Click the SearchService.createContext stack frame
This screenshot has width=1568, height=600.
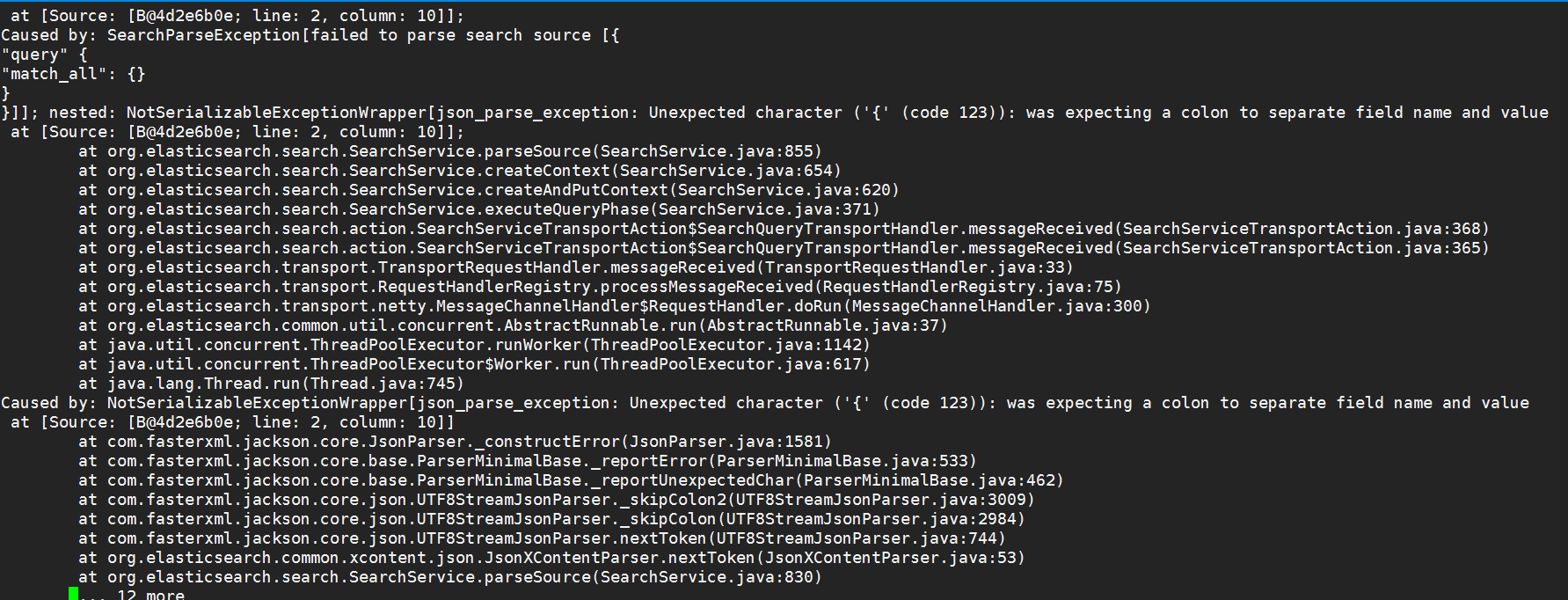459,171
